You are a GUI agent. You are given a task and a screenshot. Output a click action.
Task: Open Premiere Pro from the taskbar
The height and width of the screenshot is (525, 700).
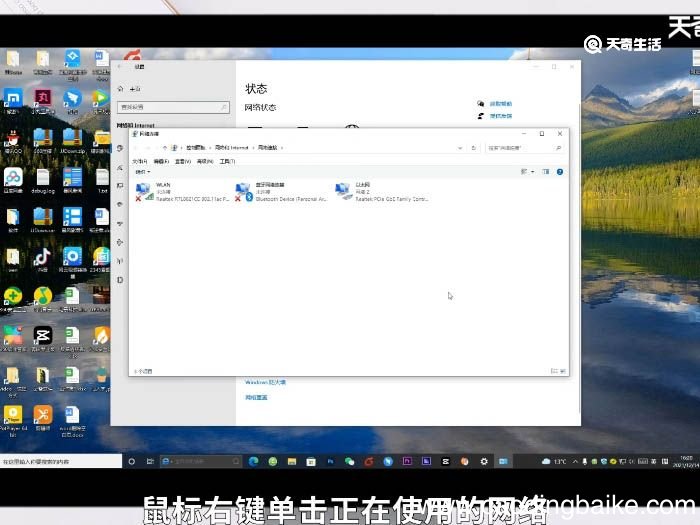407,461
